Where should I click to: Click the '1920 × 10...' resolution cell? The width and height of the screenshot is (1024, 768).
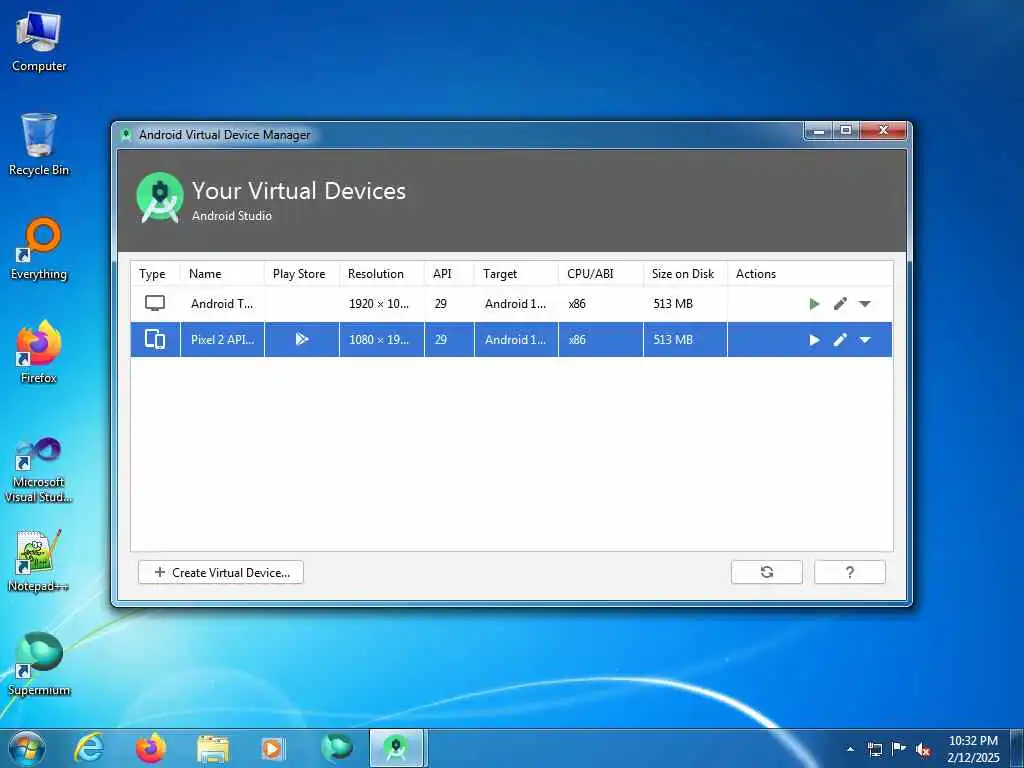[381, 304]
